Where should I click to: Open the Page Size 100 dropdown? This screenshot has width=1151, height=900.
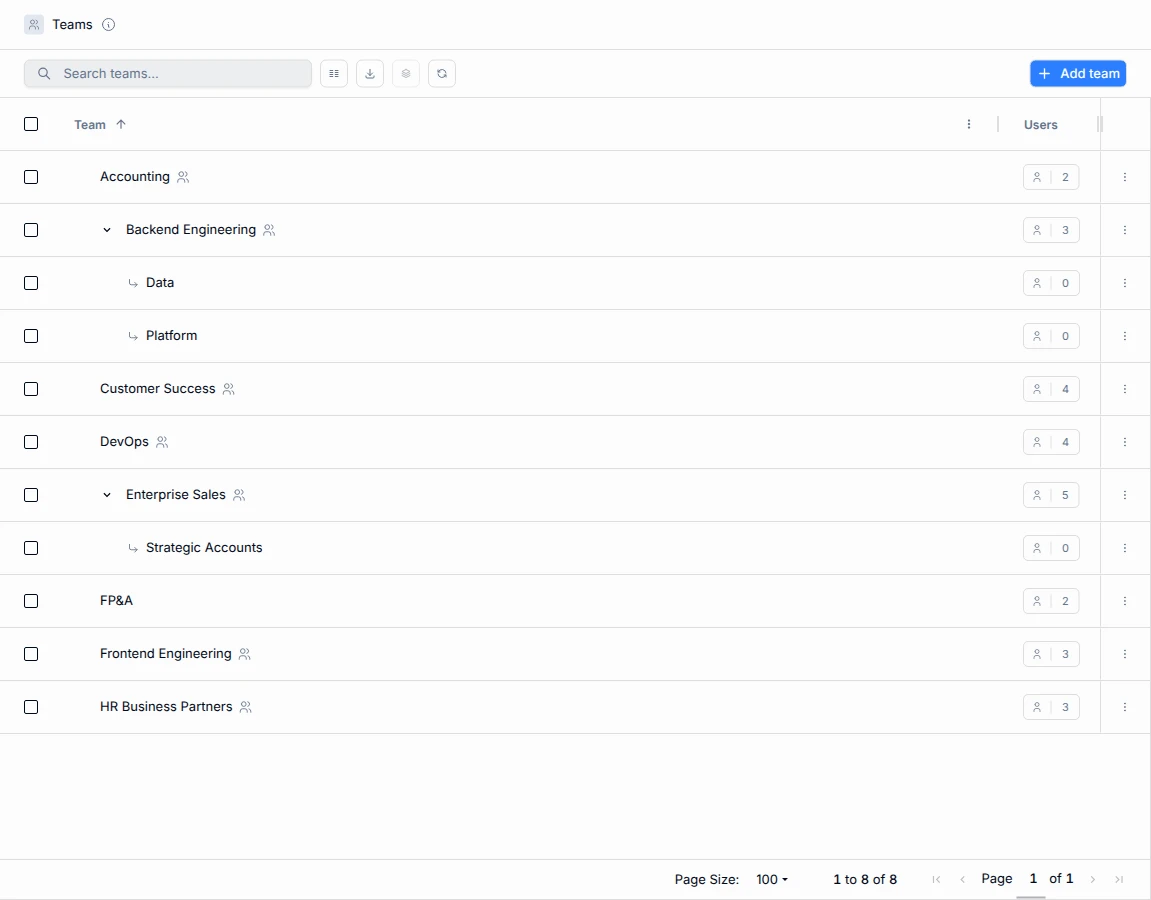point(771,879)
